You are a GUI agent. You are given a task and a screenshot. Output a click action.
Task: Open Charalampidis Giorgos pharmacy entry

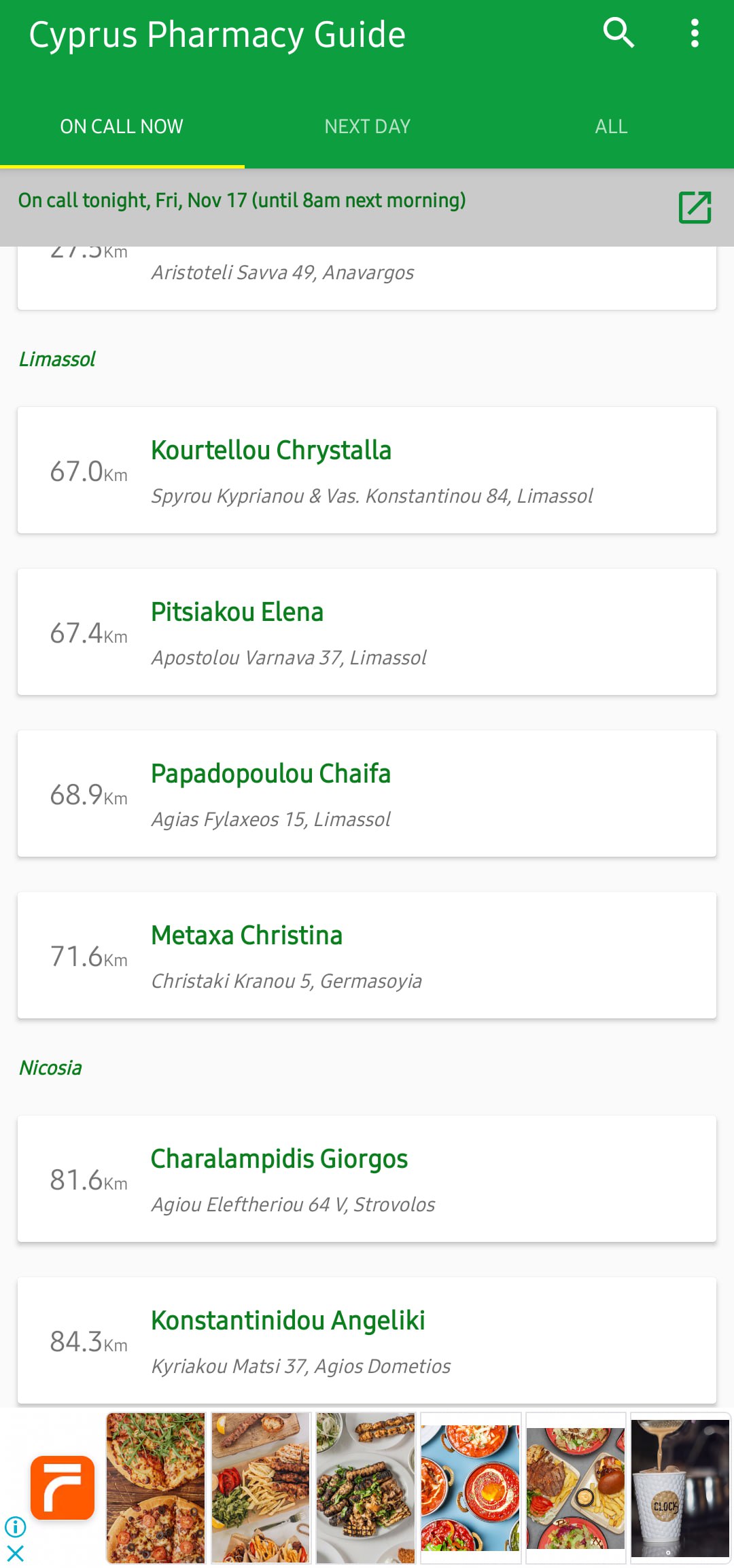click(x=367, y=1179)
